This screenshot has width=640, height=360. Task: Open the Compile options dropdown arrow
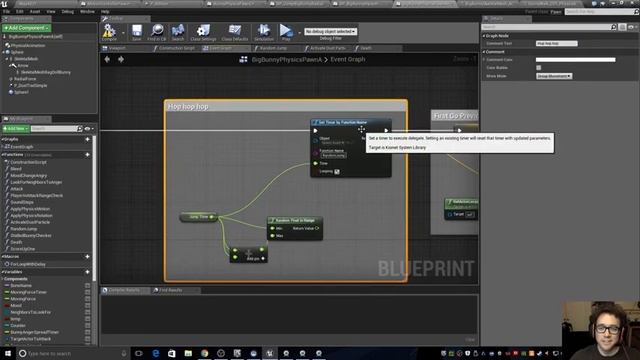(x=123, y=32)
